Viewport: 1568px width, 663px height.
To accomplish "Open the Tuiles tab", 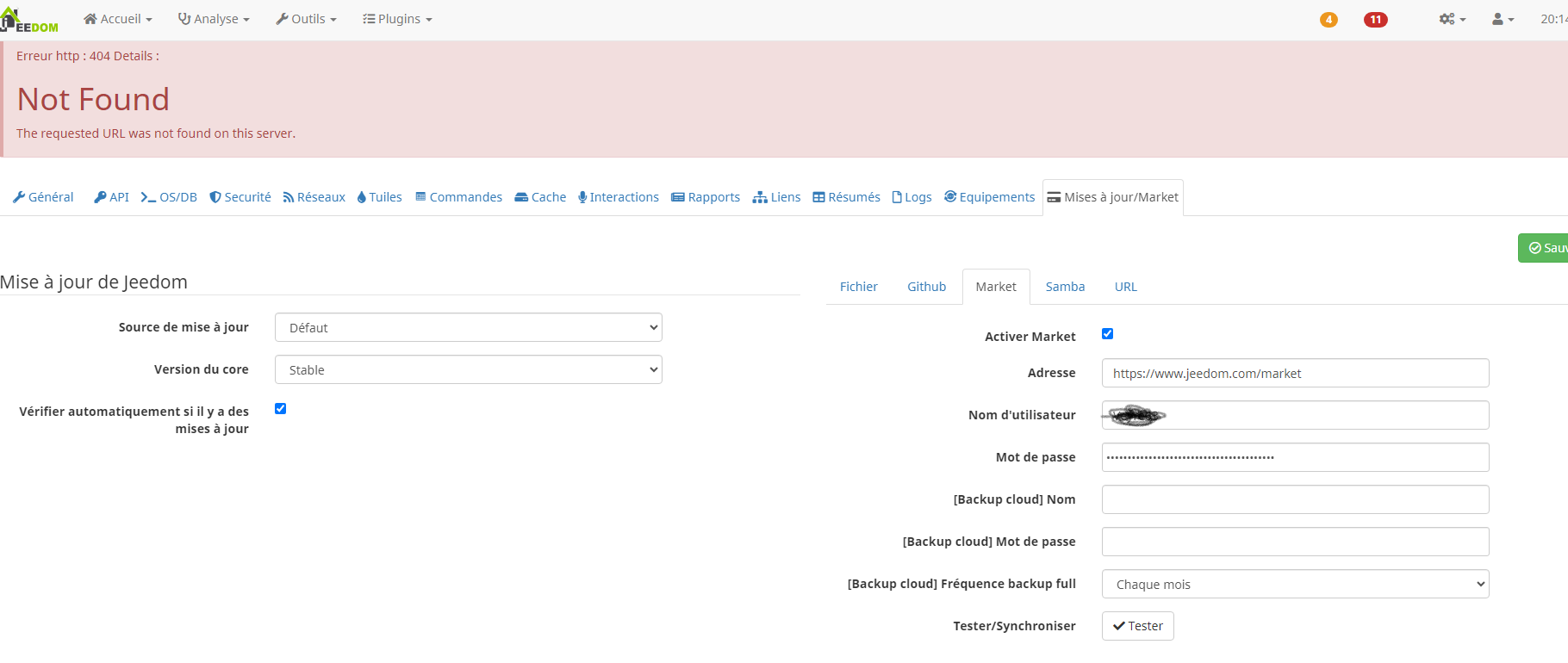I will tap(380, 197).
